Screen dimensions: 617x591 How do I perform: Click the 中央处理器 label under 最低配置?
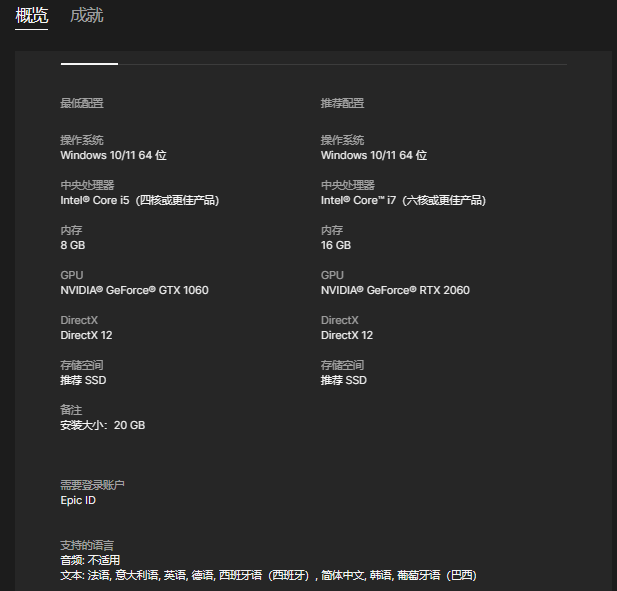point(87,185)
